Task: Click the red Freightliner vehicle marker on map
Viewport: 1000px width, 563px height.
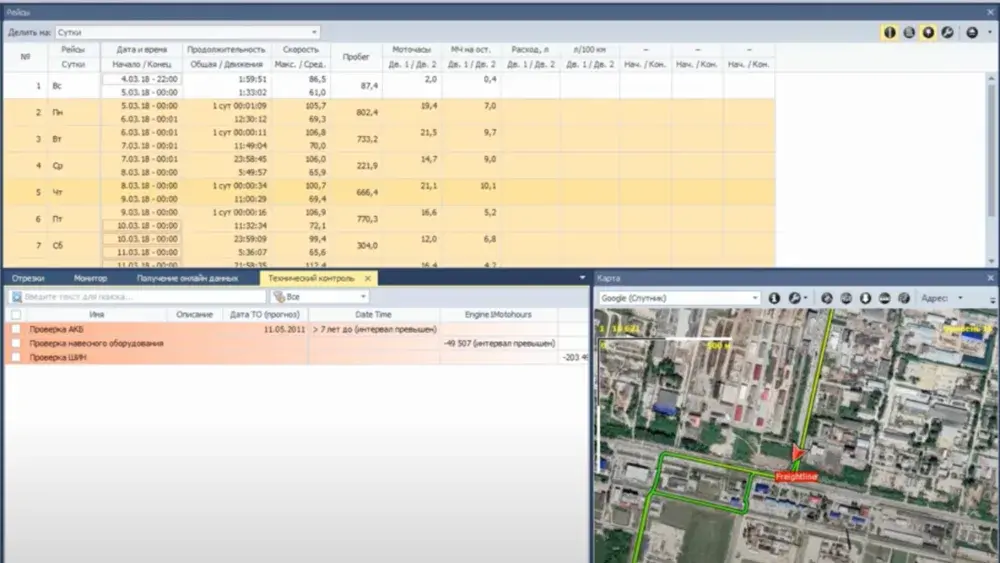Action: point(796,476)
